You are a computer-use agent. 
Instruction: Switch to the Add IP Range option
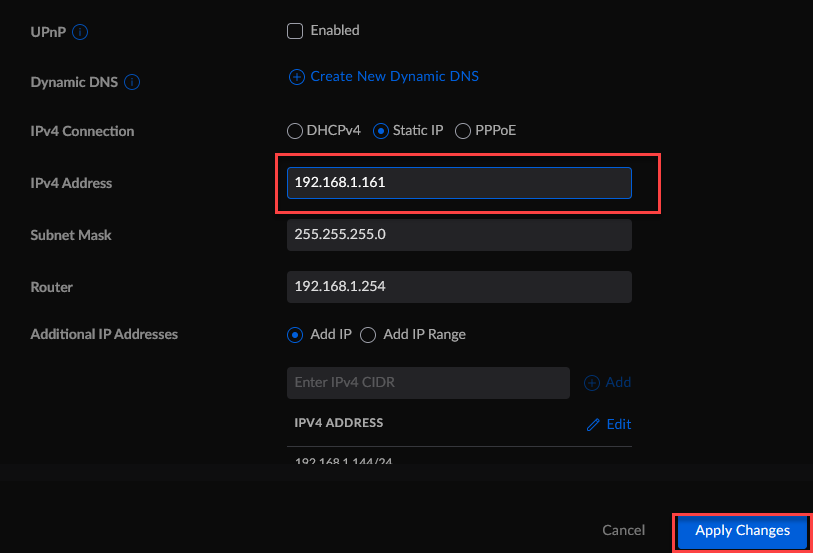click(367, 335)
